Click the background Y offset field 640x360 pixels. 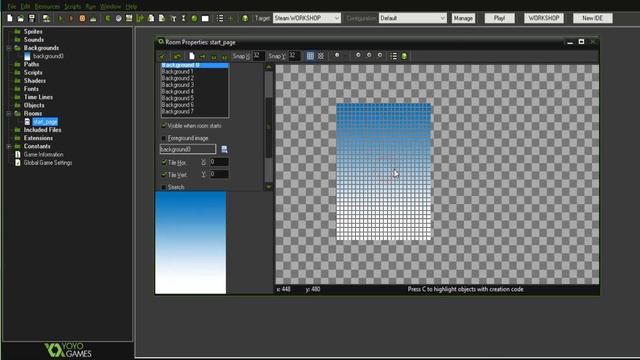pos(219,175)
